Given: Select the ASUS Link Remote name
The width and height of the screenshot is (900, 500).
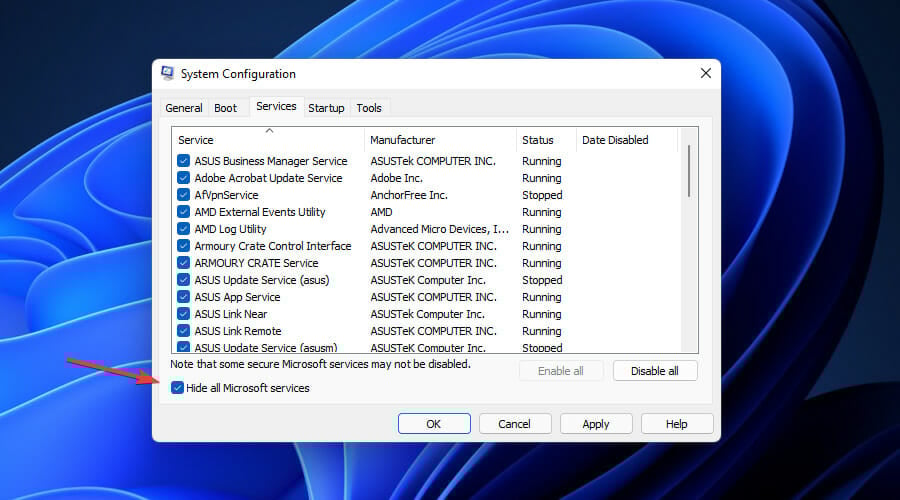Looking at the screenshot, I should (238, 331).
